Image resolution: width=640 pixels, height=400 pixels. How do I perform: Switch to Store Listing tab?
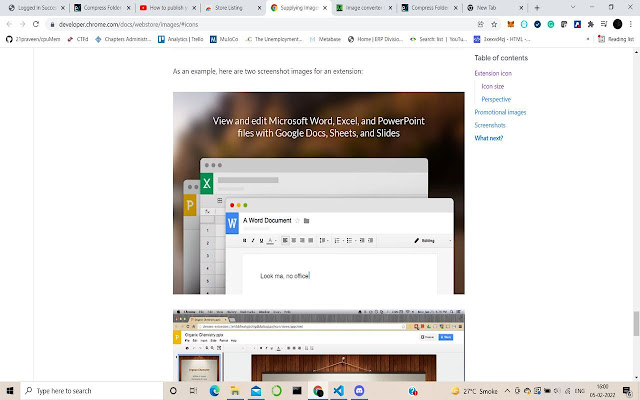click(233, 8)
